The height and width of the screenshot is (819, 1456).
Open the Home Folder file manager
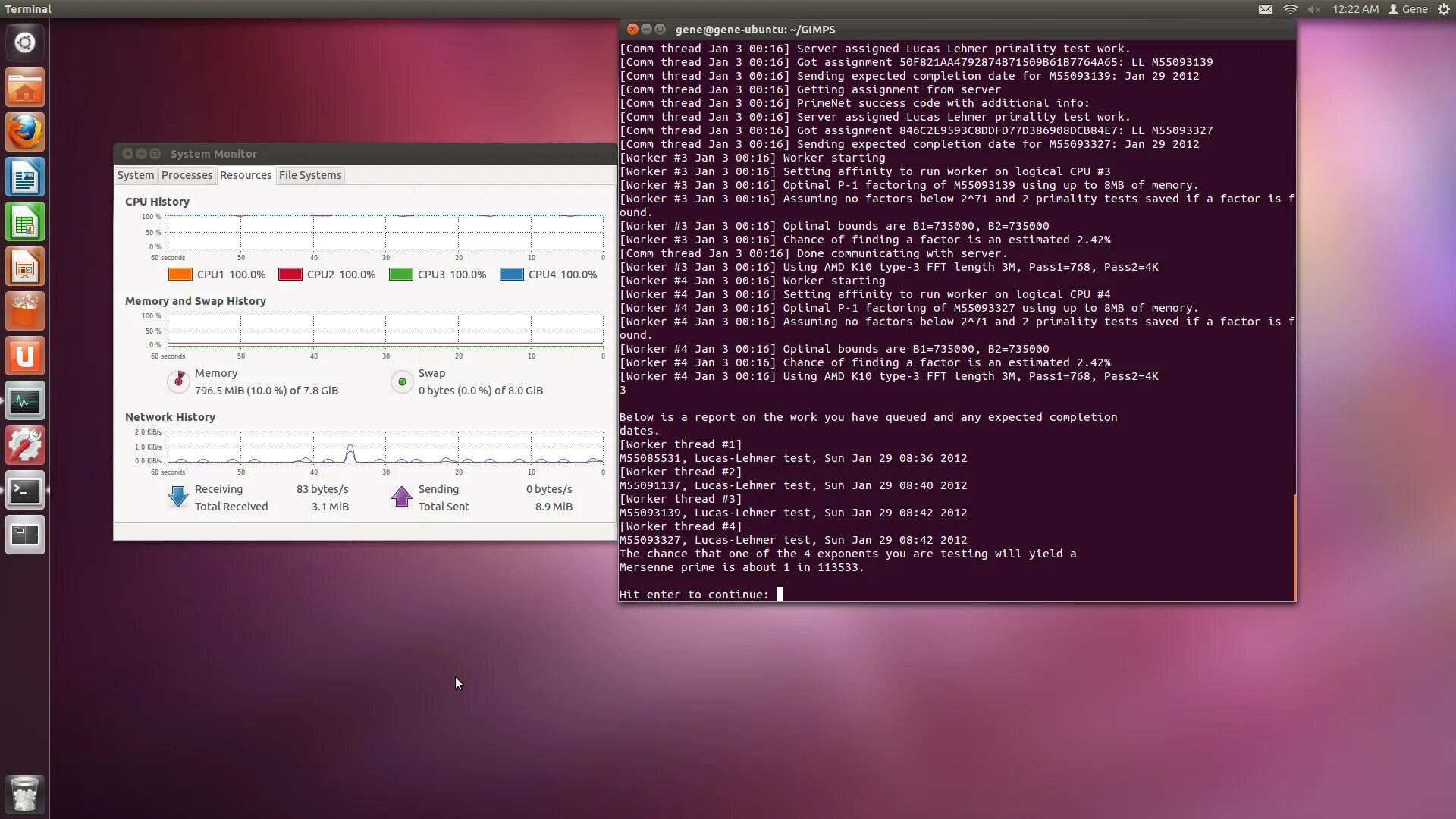[25, 87]
